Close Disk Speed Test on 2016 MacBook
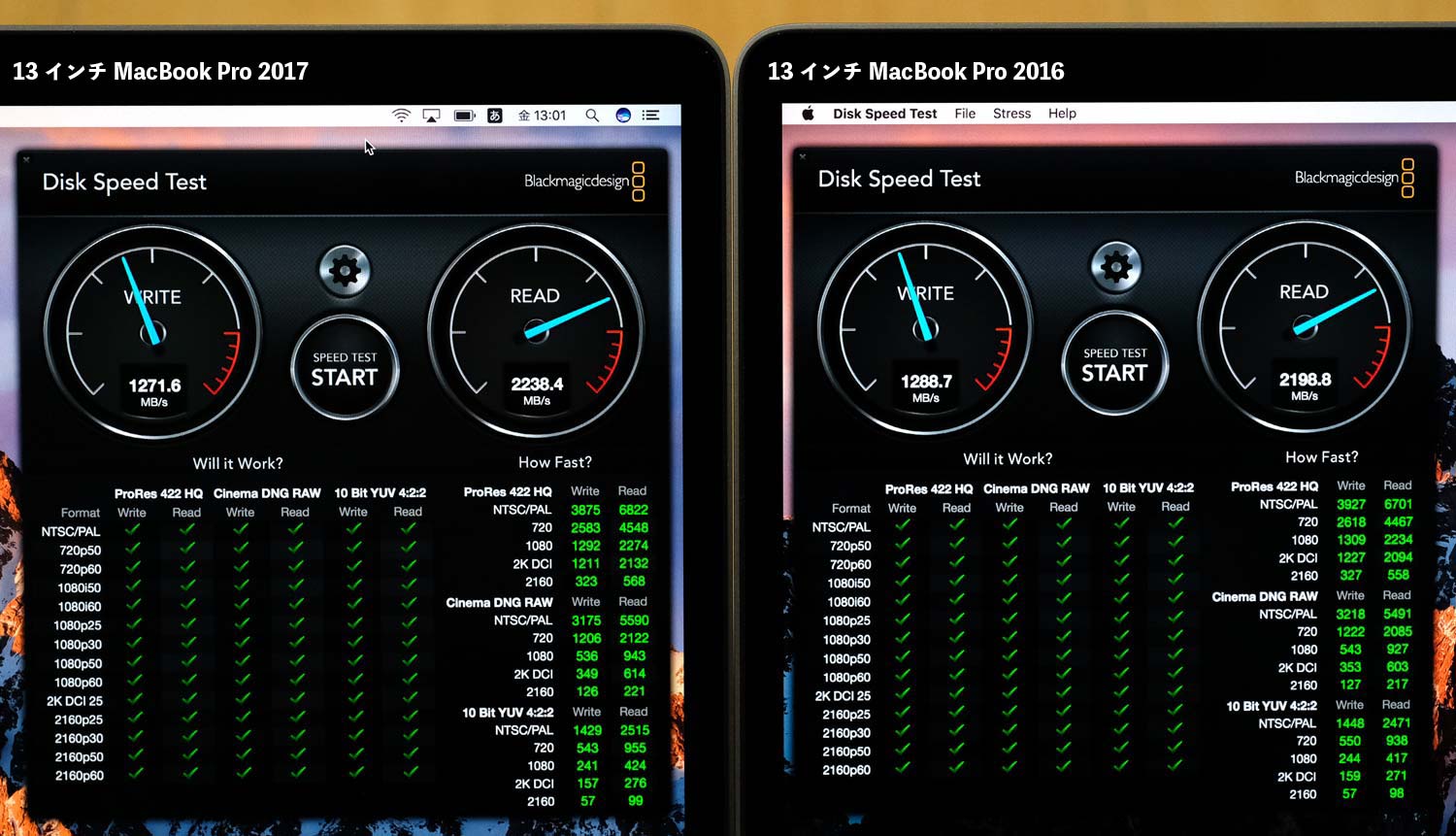 point(802,155)
